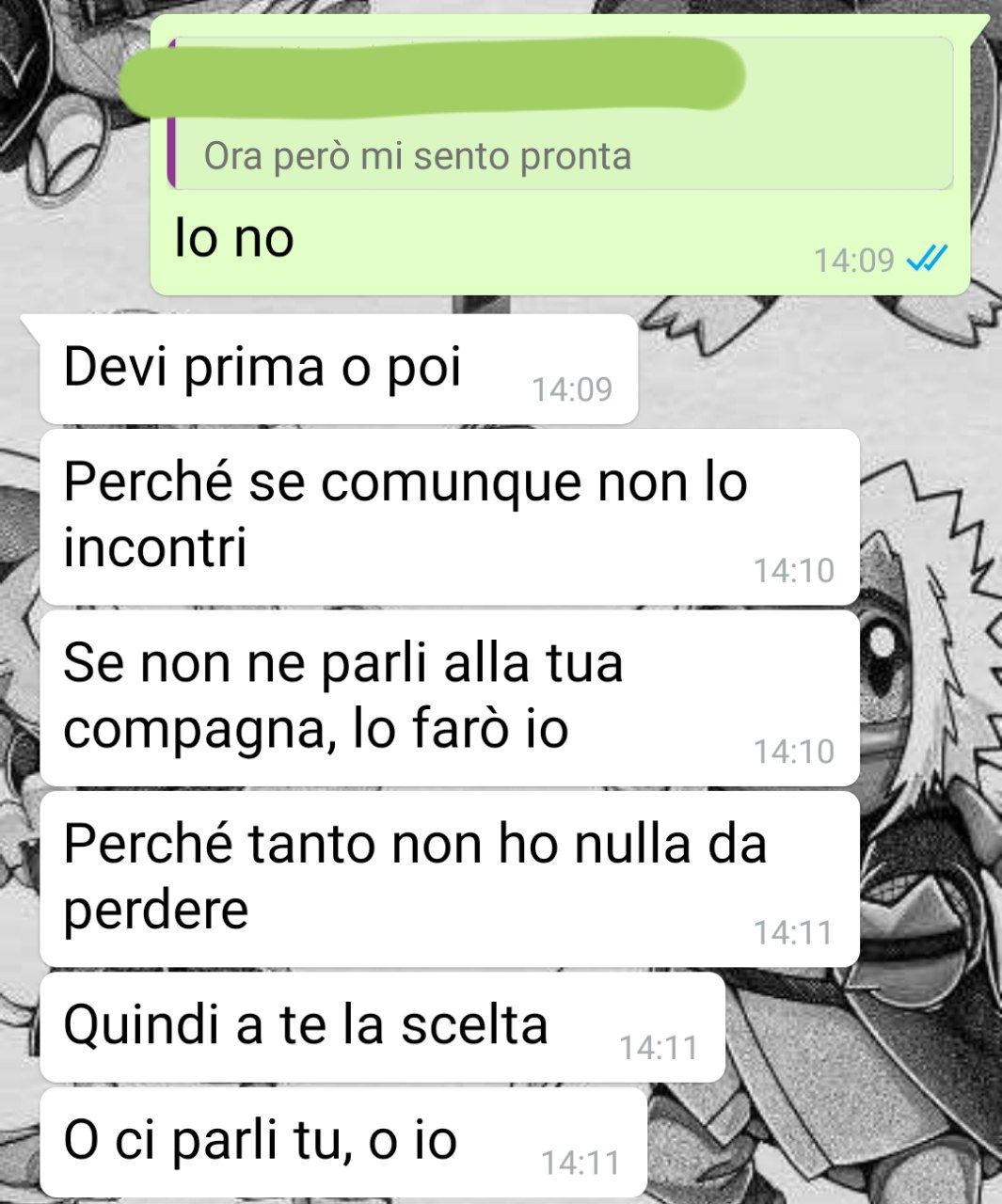1002x1204 pixels.
Task: Click the 14:10 timestamp on 'lo farò io' bubble
Action: pyautogui.click(x=793, y=751)
